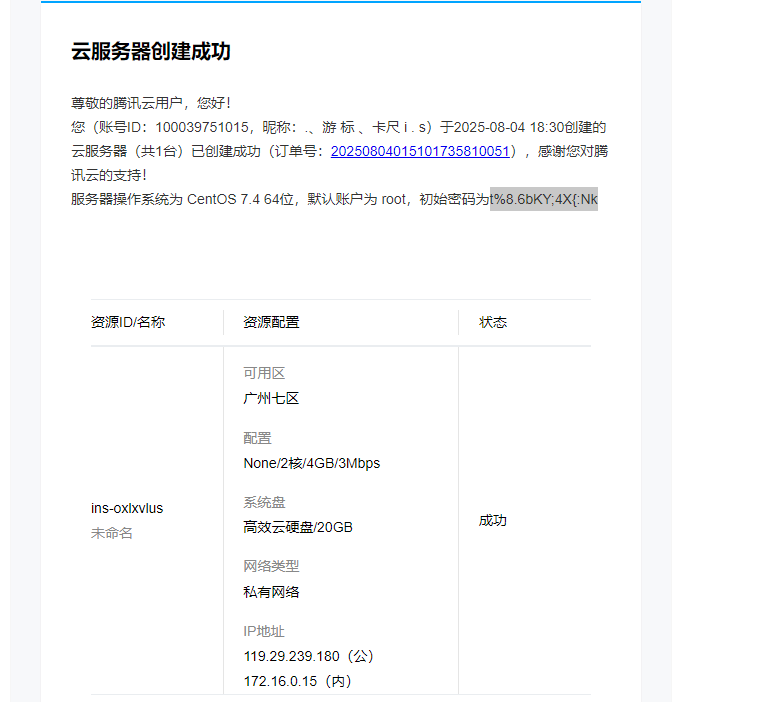This screenshot has height=702, width=772.
Task: Open order number link 20250804015101735810051
Action: 419,151
